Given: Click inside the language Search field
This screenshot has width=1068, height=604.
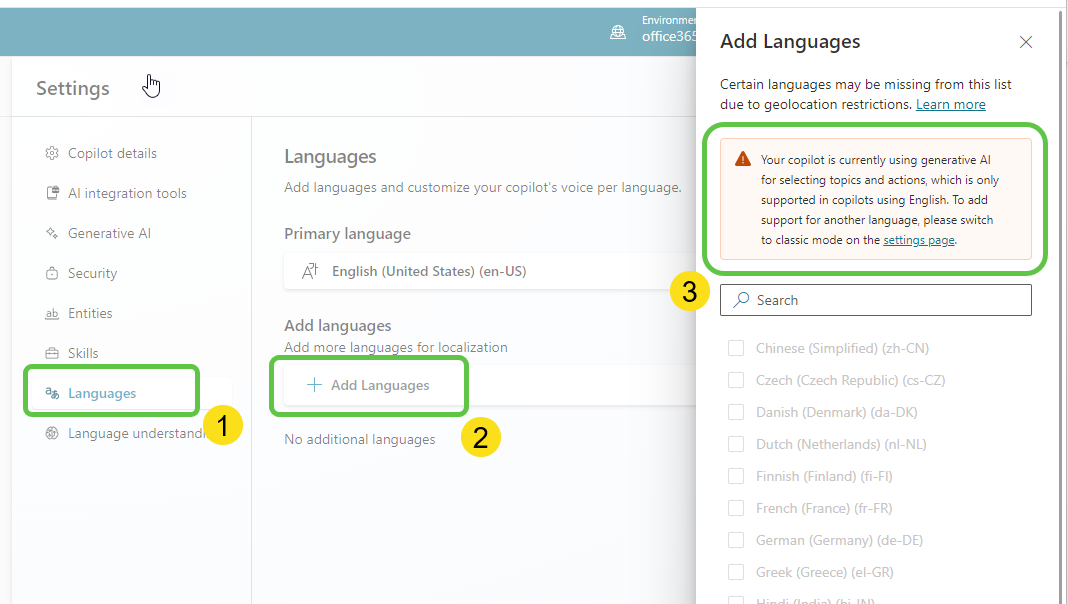Looking at the screenshot, I should click(875, 299).
